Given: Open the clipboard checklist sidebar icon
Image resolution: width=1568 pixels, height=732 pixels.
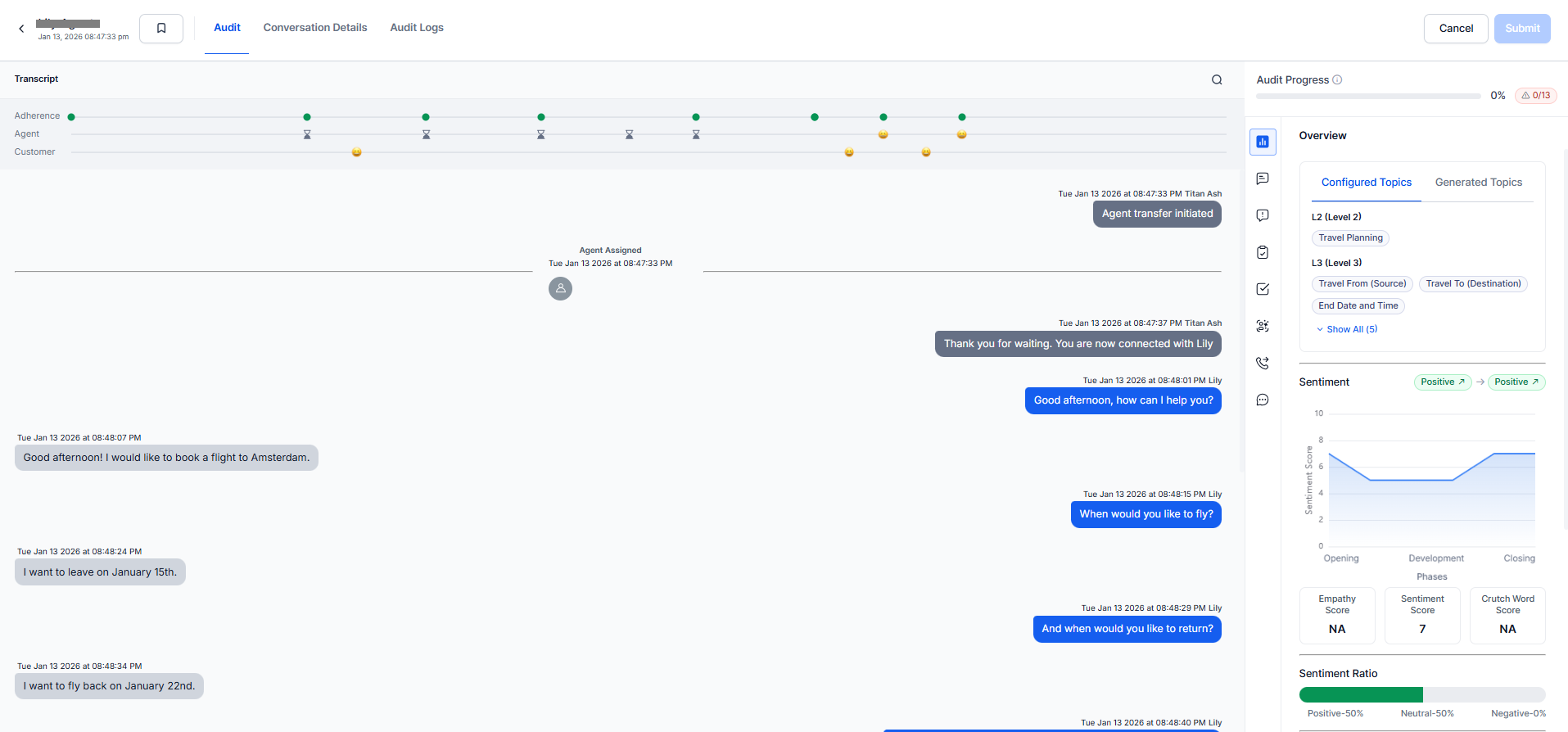Looking at the screenshot, I should 1263,252.
